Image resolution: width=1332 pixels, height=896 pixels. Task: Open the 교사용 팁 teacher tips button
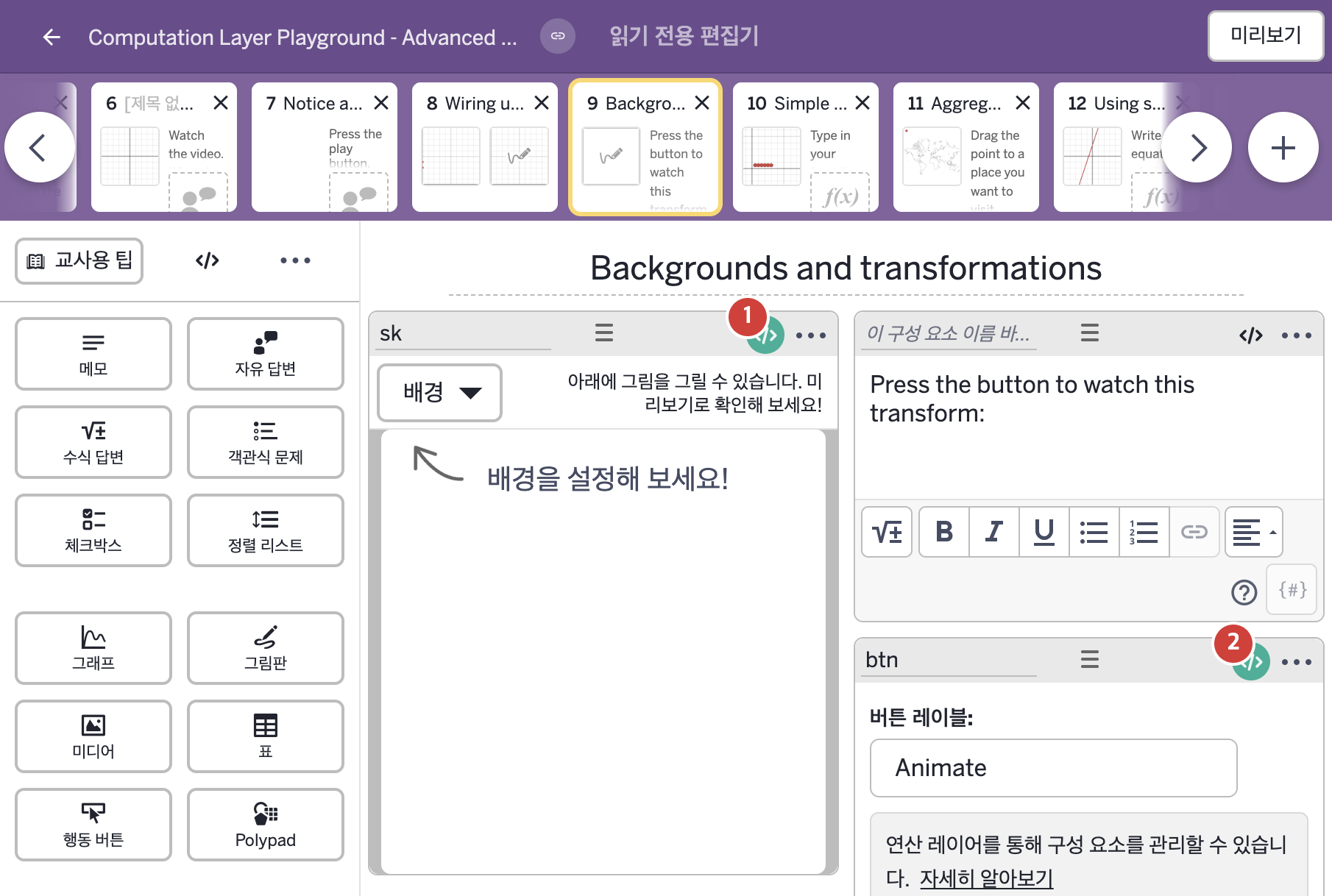[79, 260]
